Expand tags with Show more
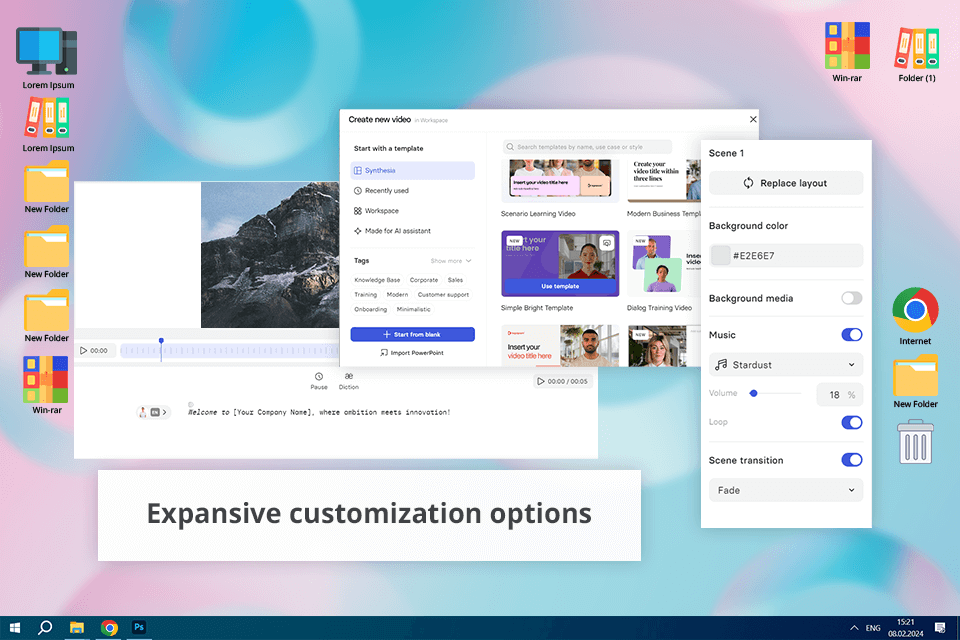960x640 pixels. coord(451,261)
